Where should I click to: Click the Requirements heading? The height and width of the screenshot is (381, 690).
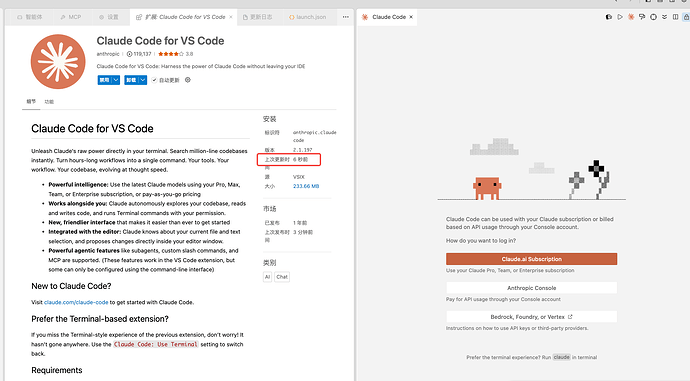point(57,370)
